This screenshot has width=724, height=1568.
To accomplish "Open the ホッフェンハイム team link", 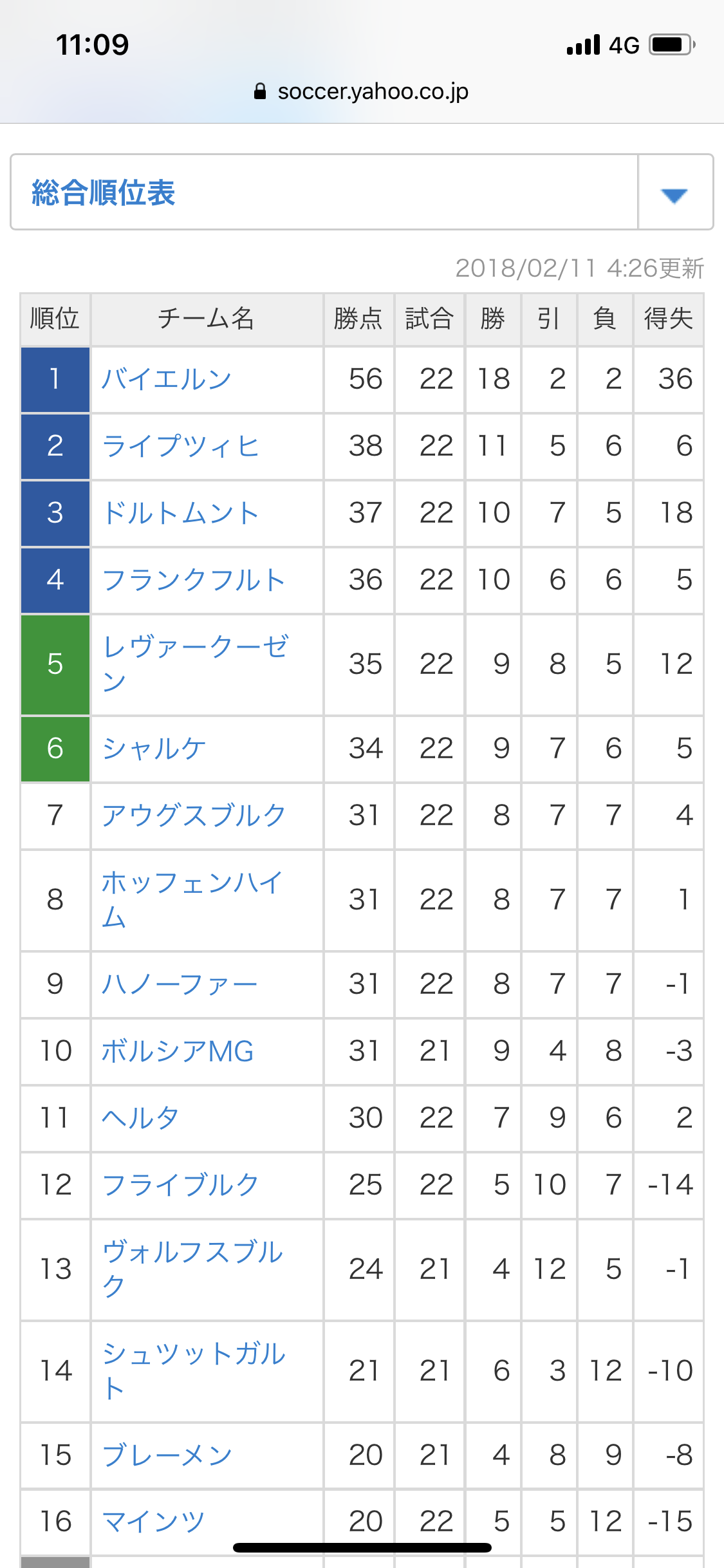I will pyautogui.click(x=192, y=899).
